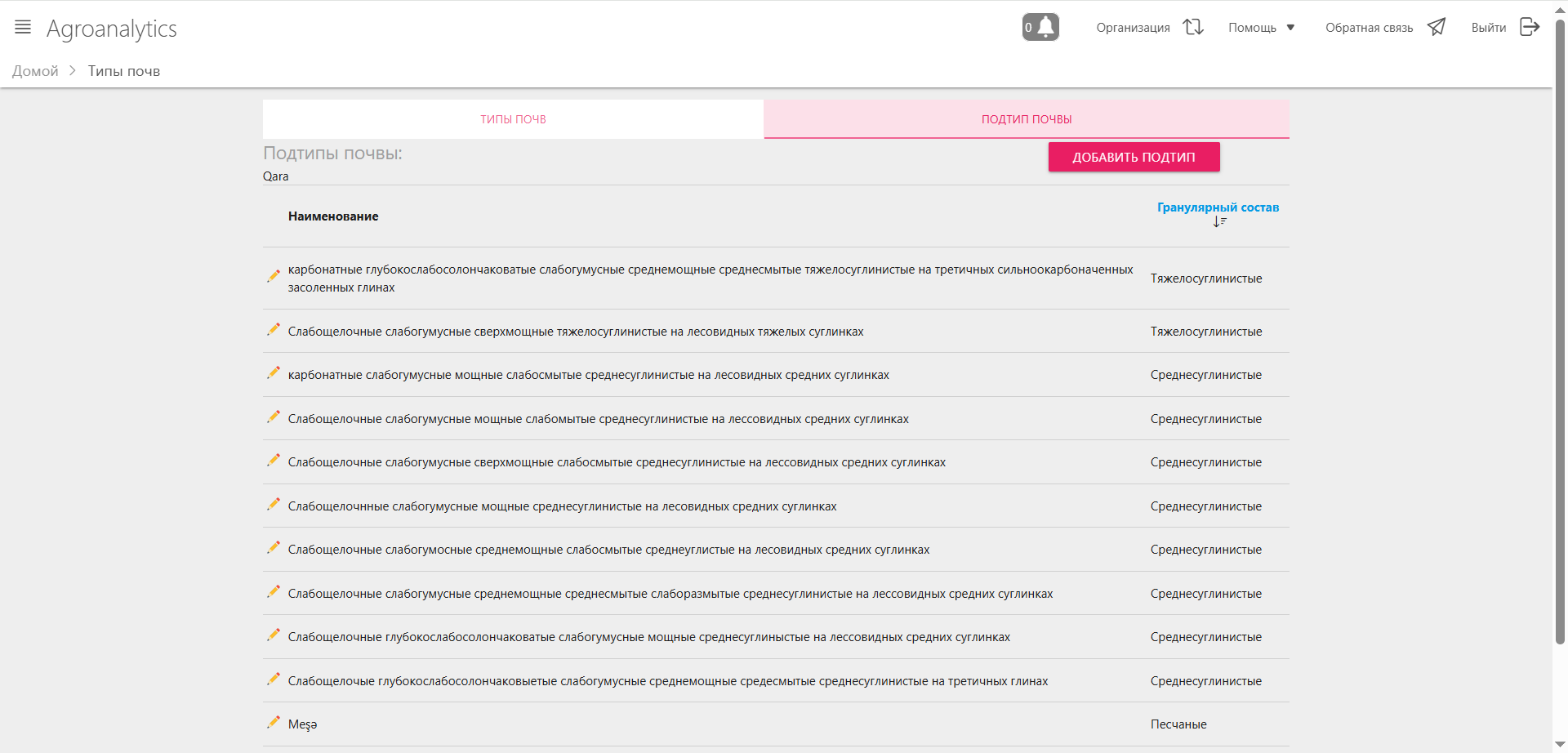1568x753 pixels.
Task: Click the notifications bell icon
Action: 1045,27
